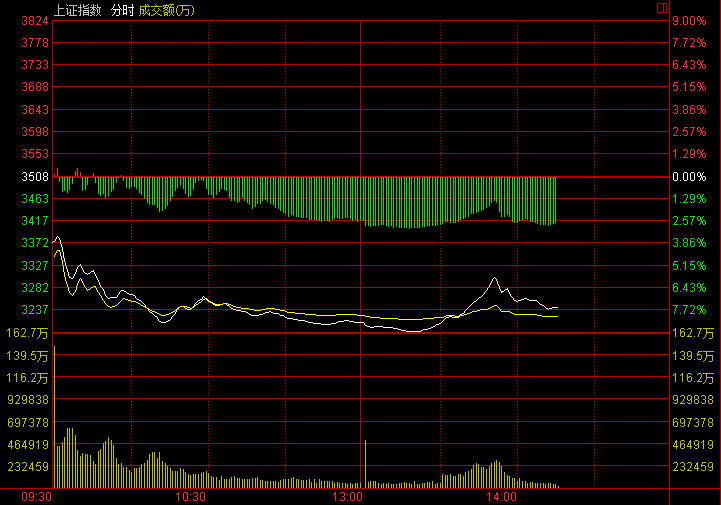The height and width of the screenshot is (505, 721).
Task: Select the 3643 price axis label
Action: (x=35, y=110)
